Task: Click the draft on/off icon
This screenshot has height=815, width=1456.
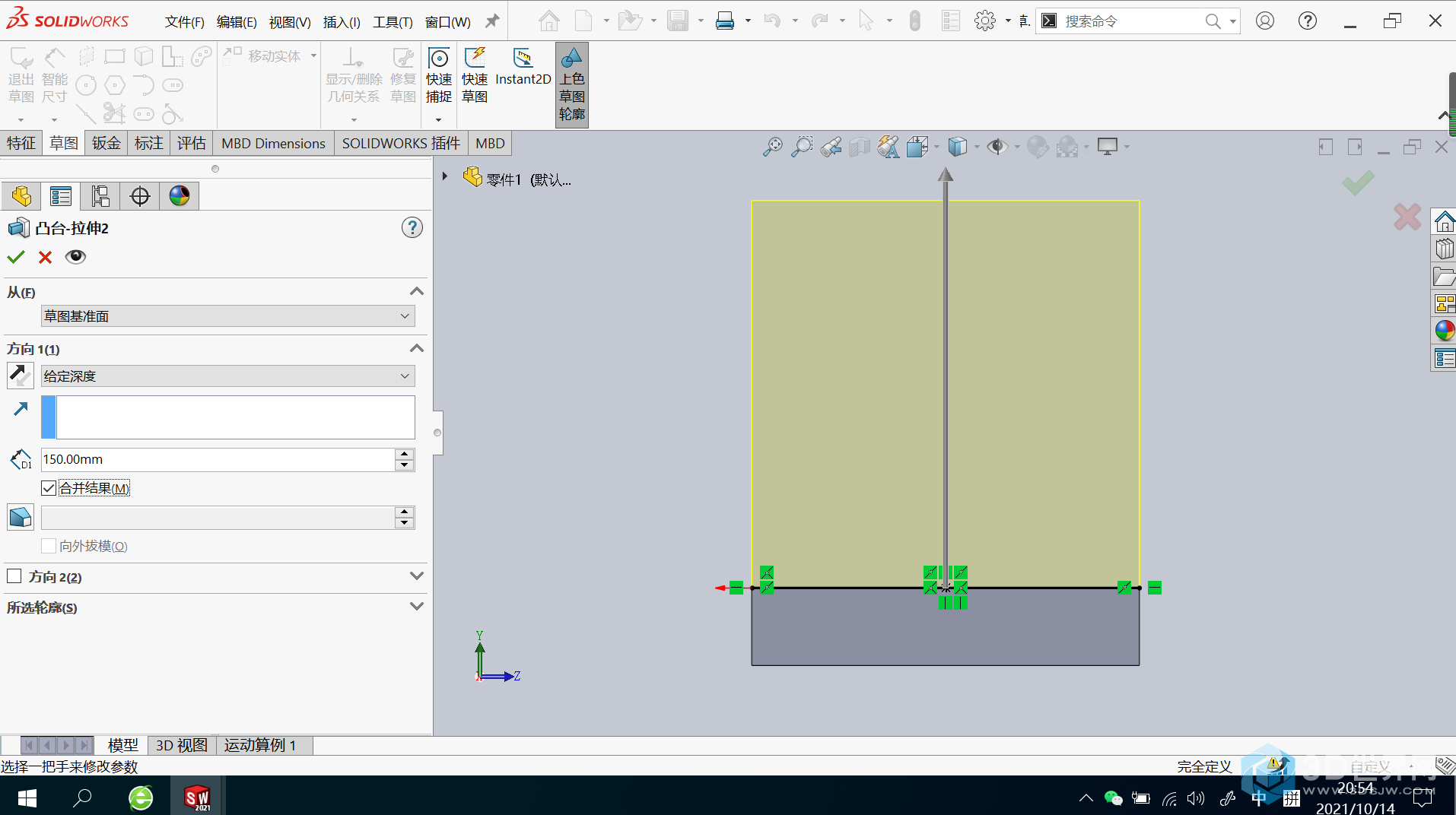Action: [x=21, y=517]
